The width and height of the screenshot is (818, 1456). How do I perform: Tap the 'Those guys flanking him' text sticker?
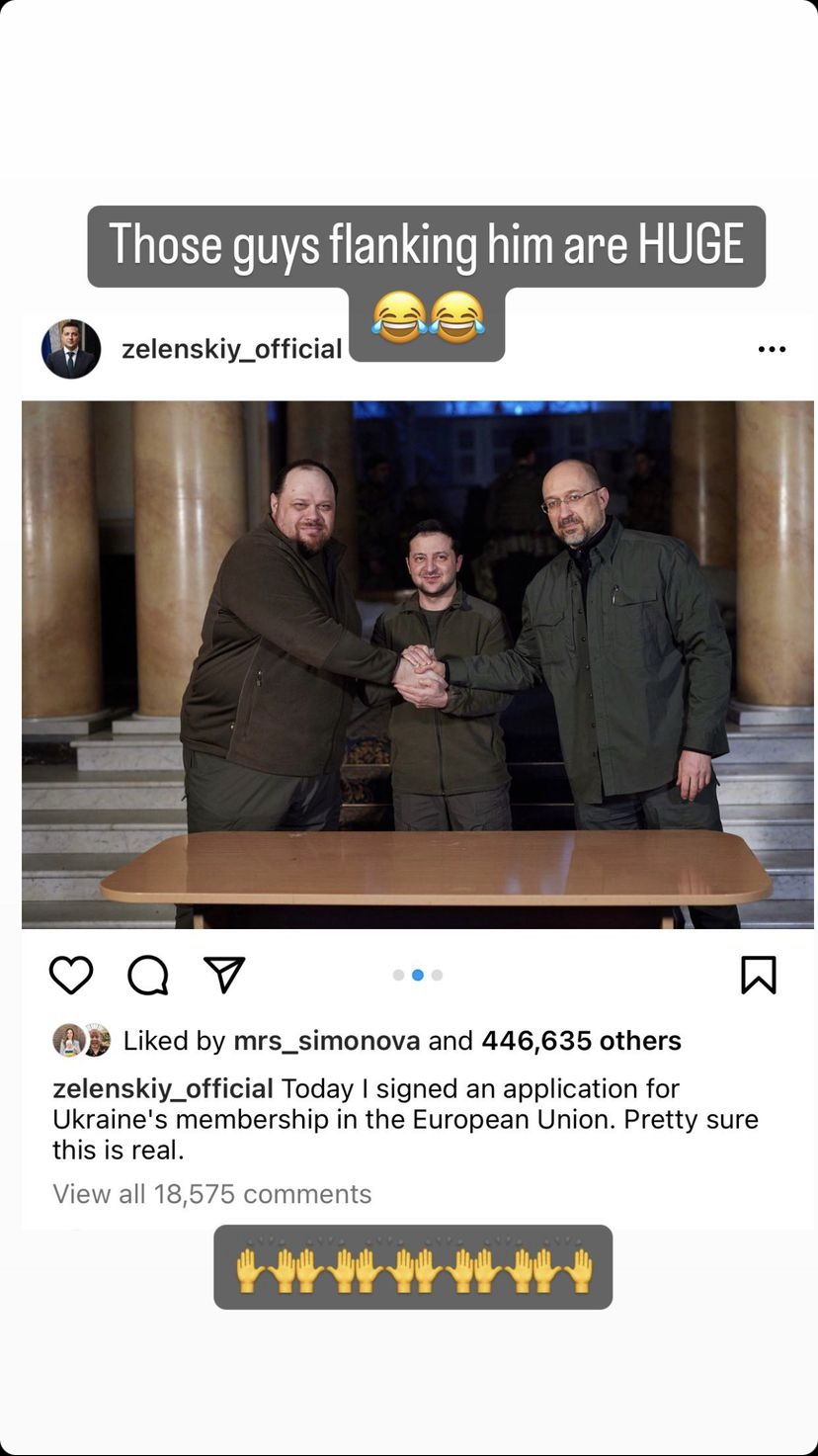426,245
